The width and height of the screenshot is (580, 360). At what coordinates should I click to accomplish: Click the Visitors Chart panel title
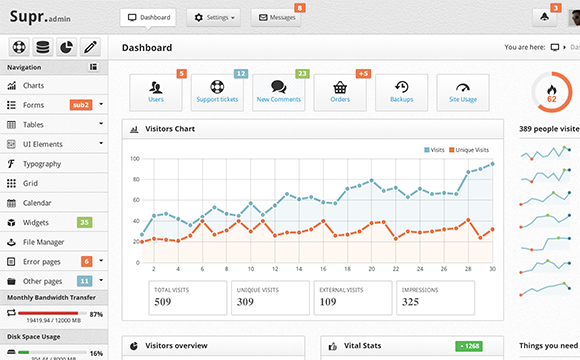(170, 129)
